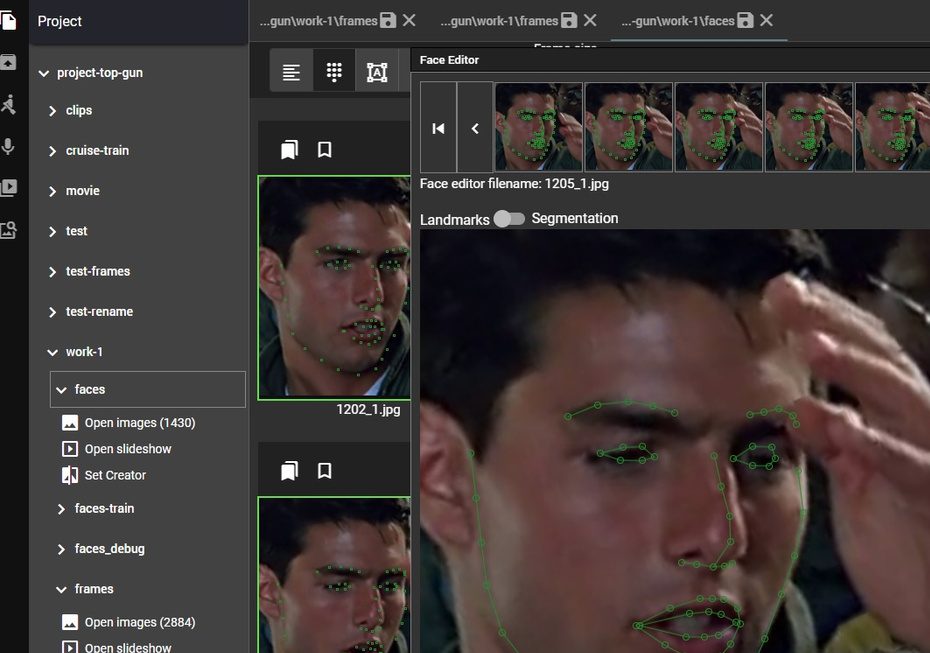Select fourth thumbnail in Face Editor strip

809,127
